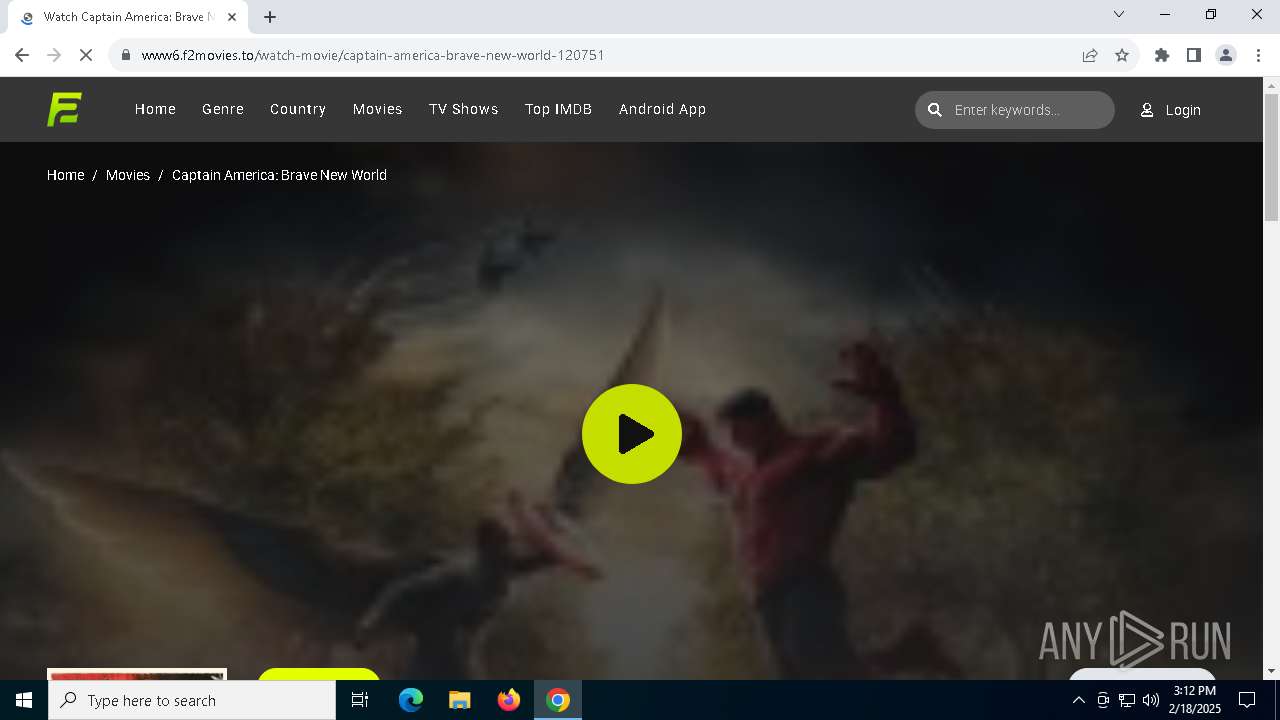Open the notification center
This screenshot has width=1280, height=720.
(x=1247, y=700)
